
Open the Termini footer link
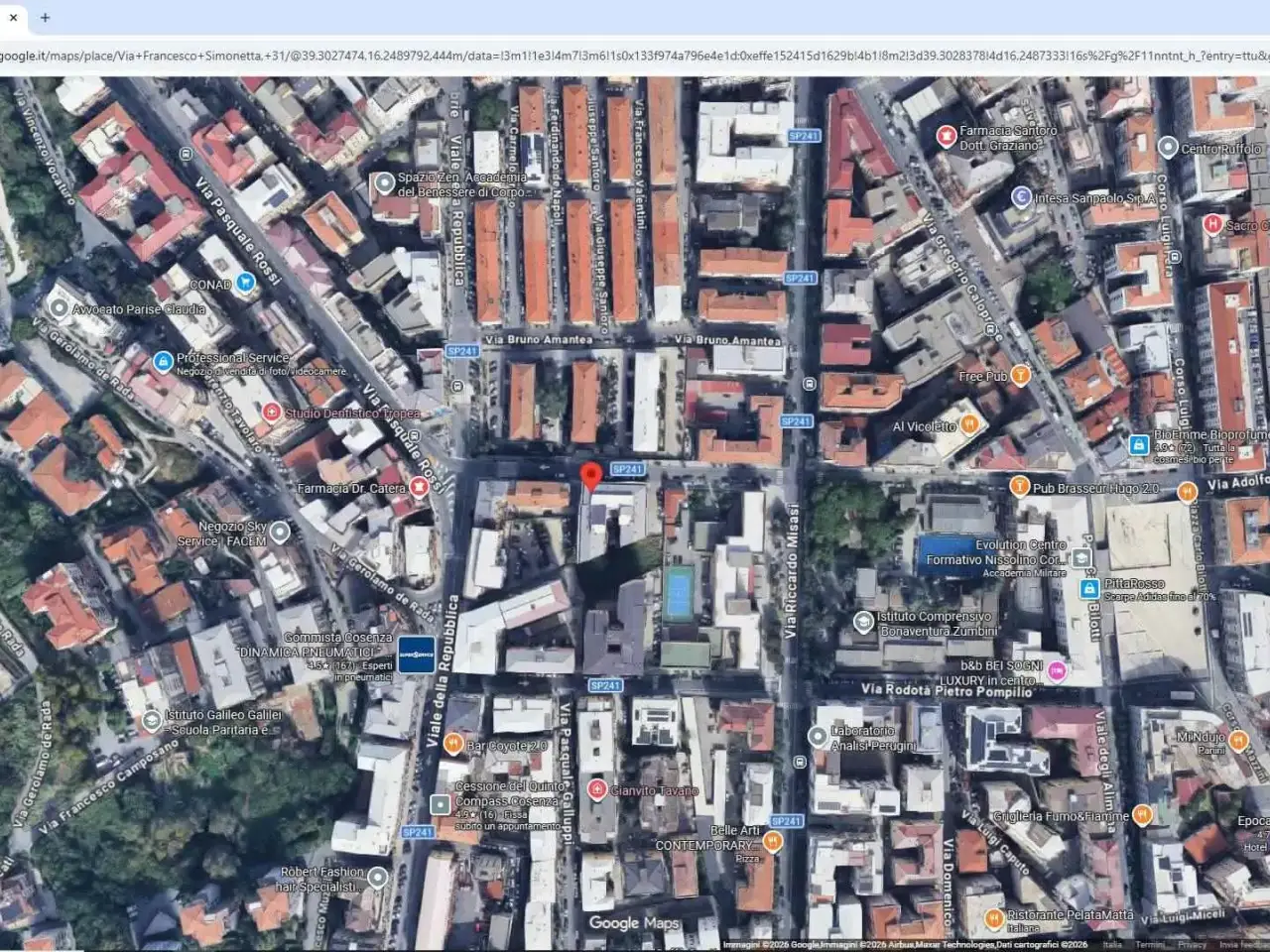1150,945
